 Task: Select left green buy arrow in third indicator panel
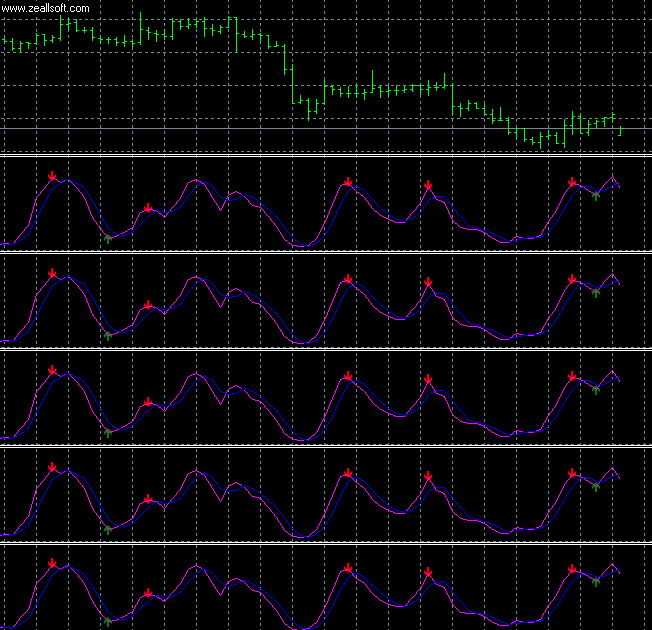(x=107, y=432)
